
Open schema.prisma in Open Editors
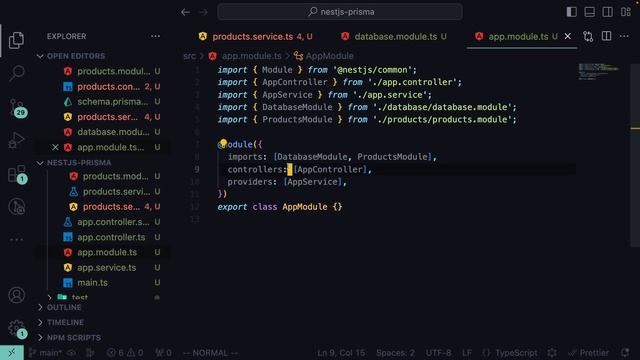point(112,102)
